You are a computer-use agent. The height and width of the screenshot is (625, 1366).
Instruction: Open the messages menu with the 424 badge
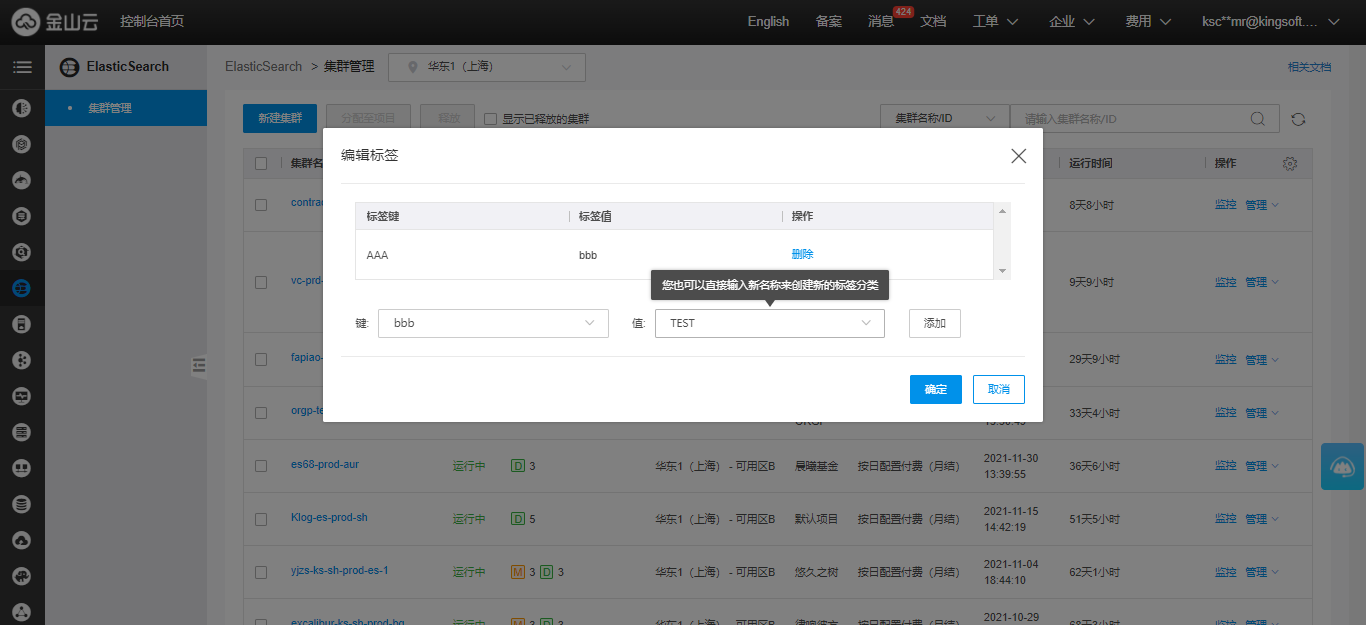tap(881, 21)
